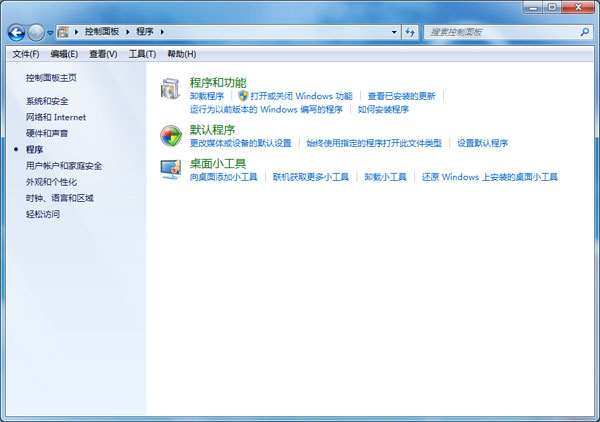Open the 默认程序 heading

212,130
